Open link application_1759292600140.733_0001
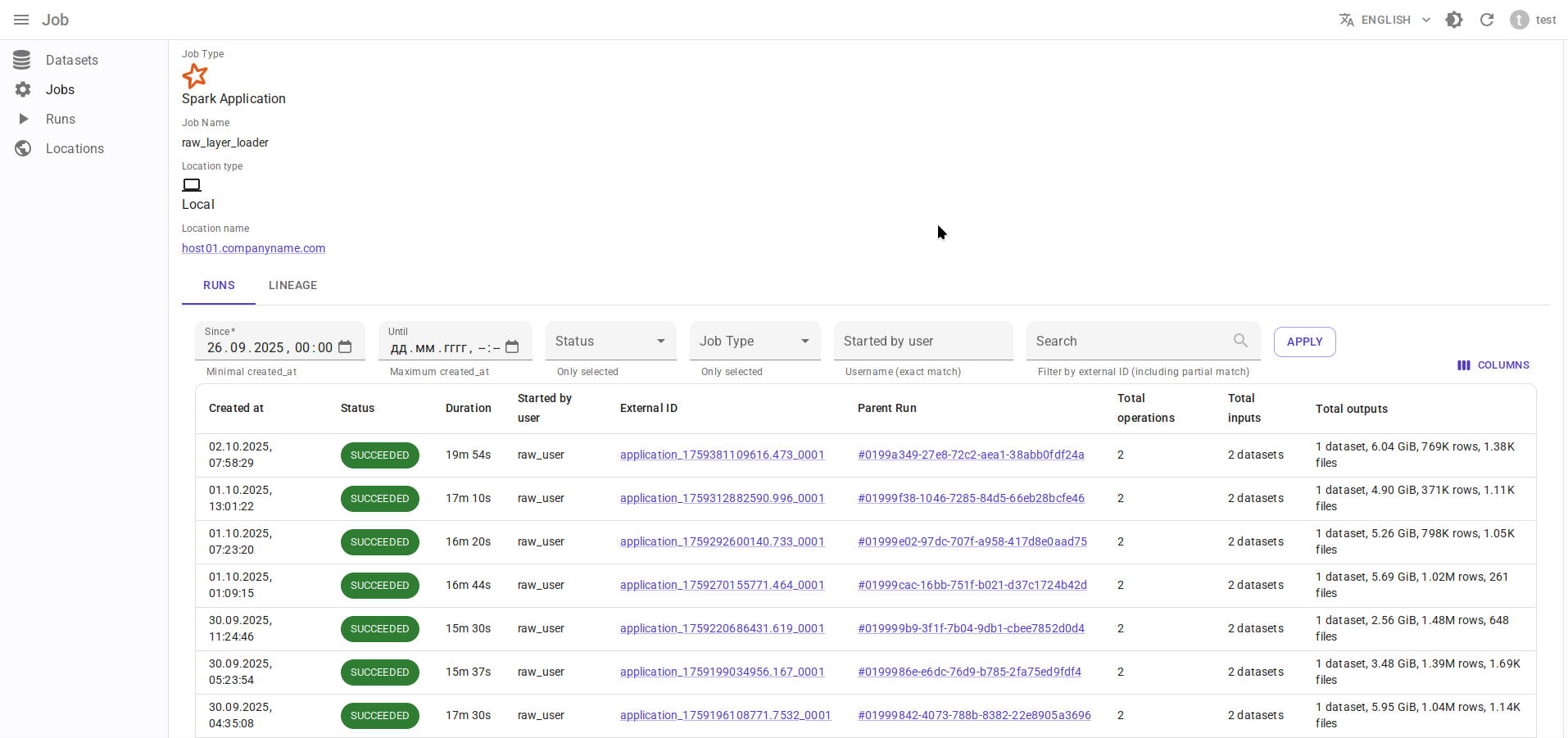 [x=722, y=541]
